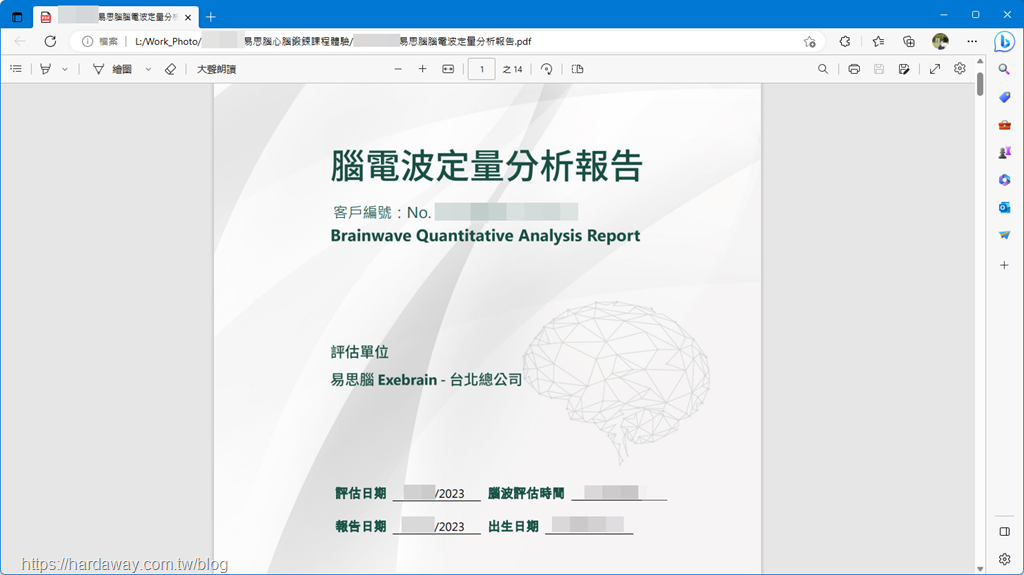View site information icon in address bar
Viewport: 1024px width, 575px height.
(x=88, y=41)
